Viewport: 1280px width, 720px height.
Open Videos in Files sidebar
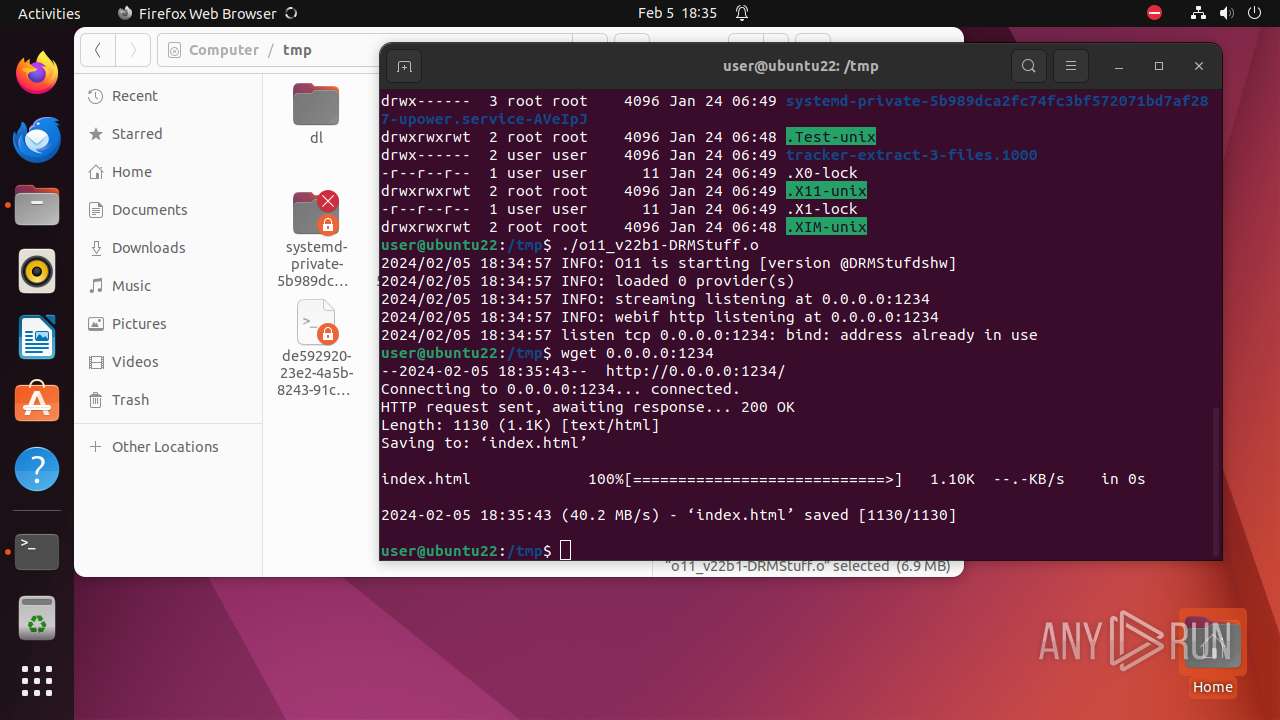168,362
